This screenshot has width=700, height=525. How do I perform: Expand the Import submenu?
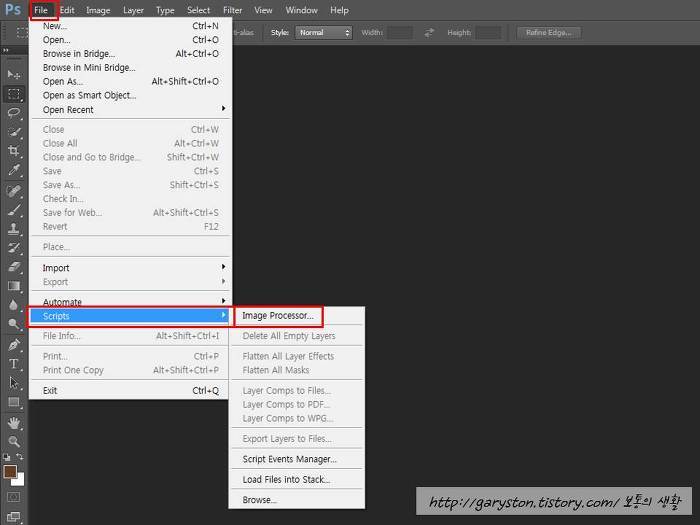tap(131, 268)
